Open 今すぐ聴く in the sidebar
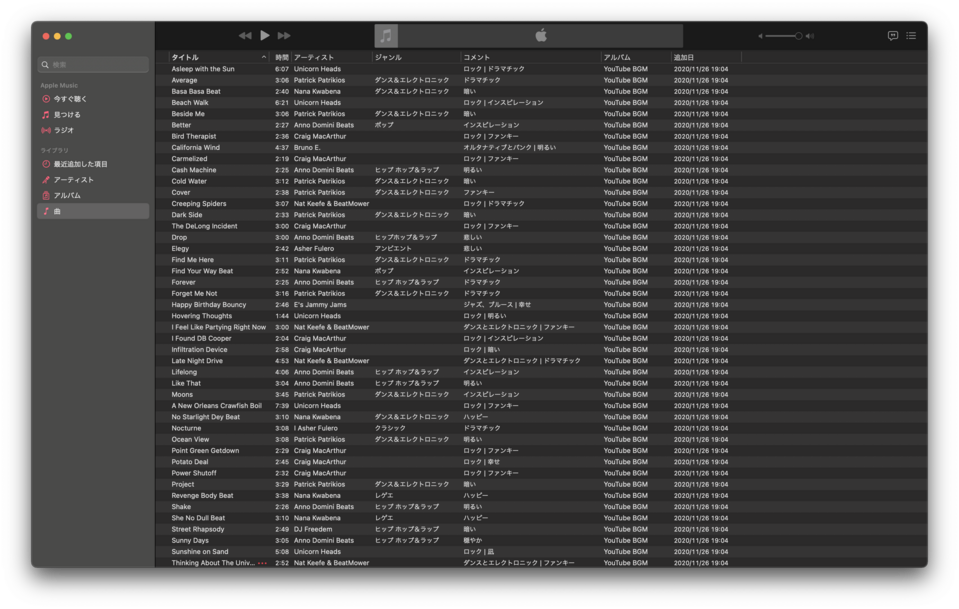Screen dimensions: 959x609 point(70,99)
